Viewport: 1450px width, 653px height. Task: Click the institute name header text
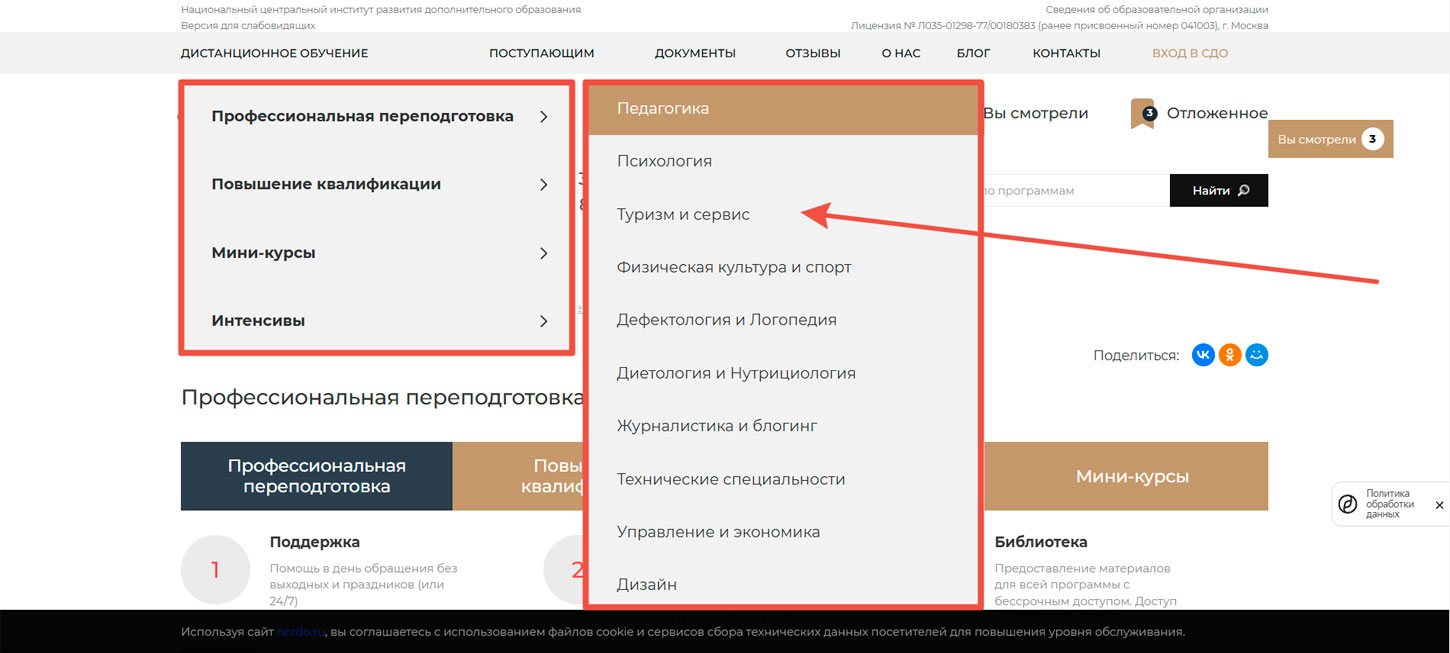pyautogui.click(x=381, y=9)
